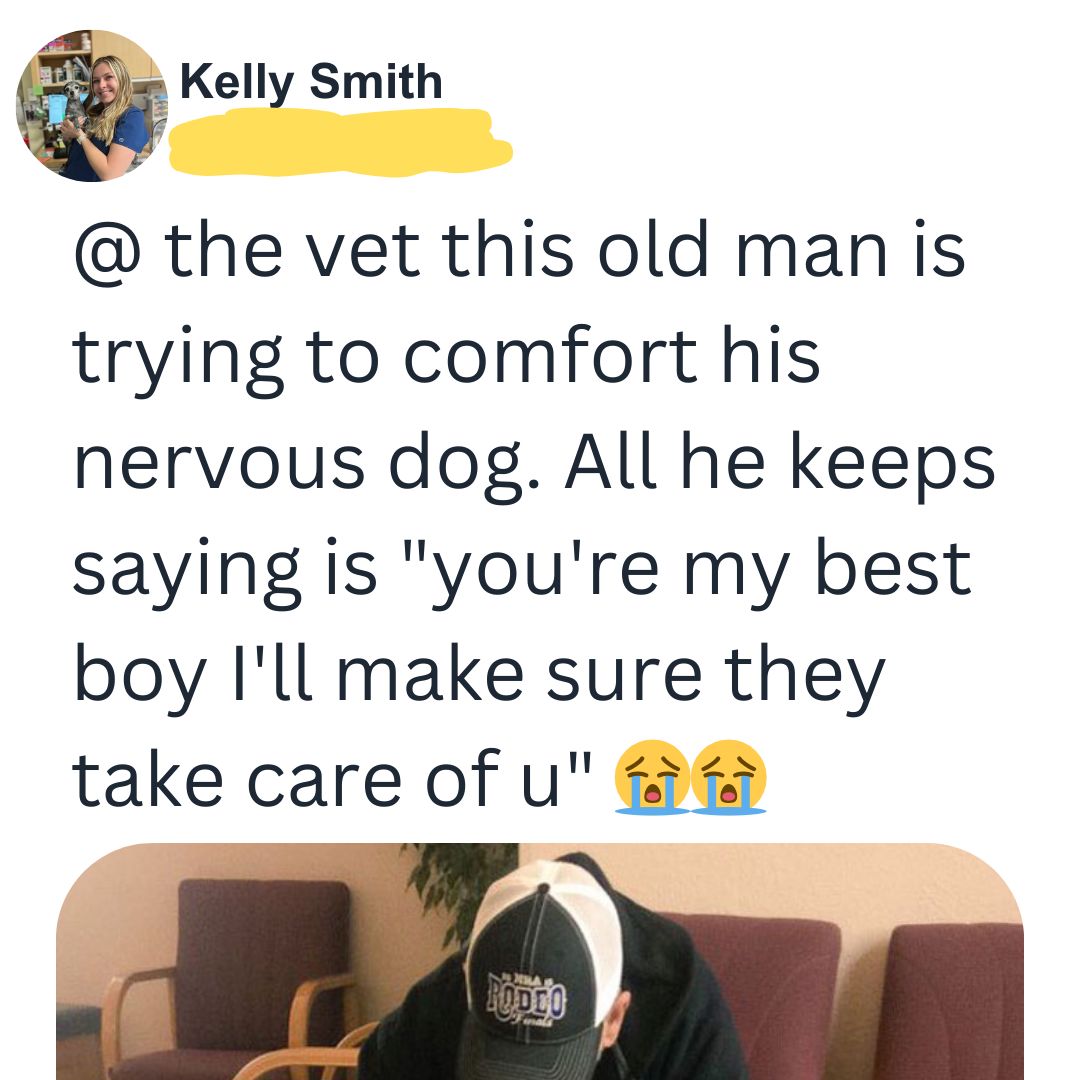
Task: Click the second crying face emoji
Action: tap(728, 778)
